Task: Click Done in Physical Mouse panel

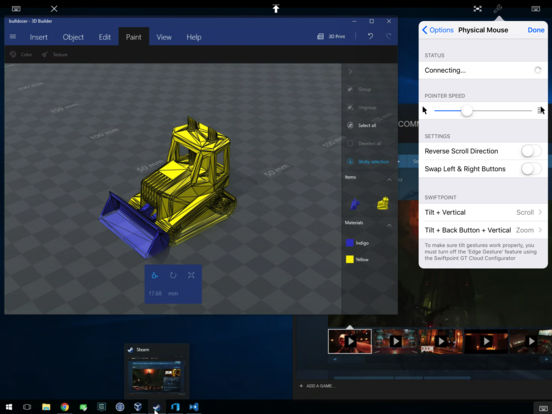Action: pos(536,30)
